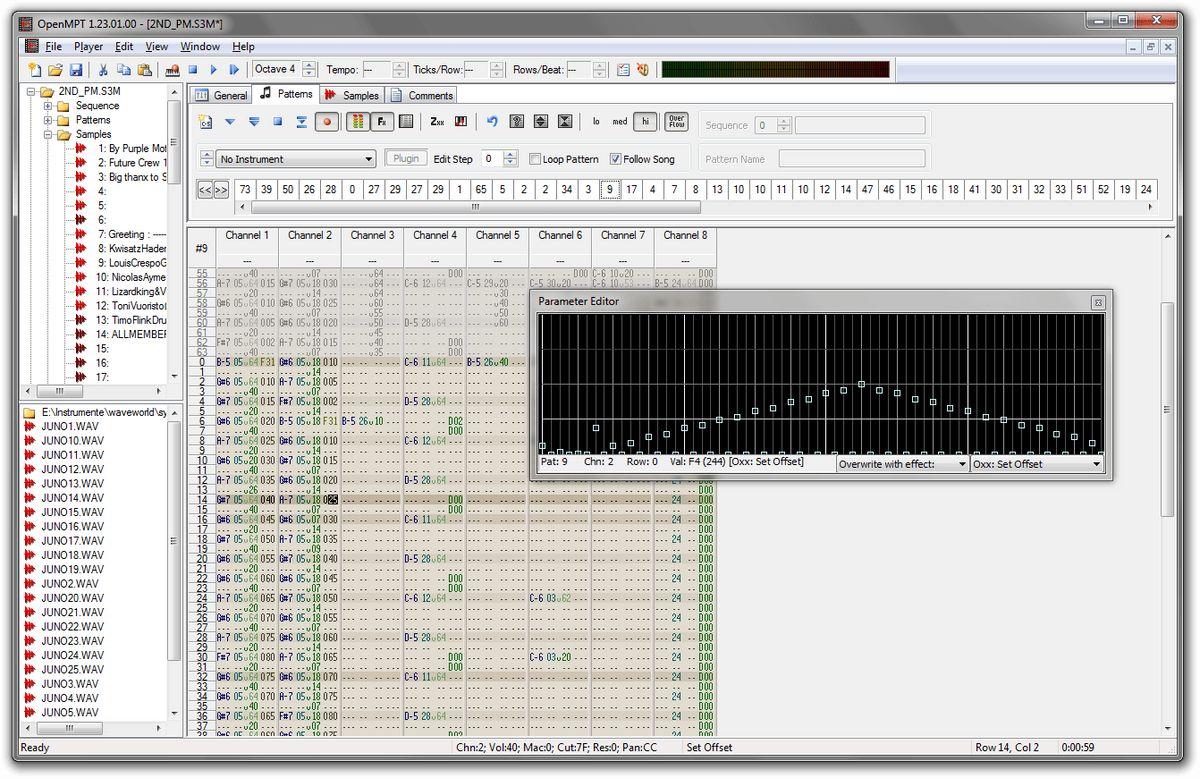Click the Edit Step input field
The height and width of the screenshot is (779, 1200).
tap(490, 159)
